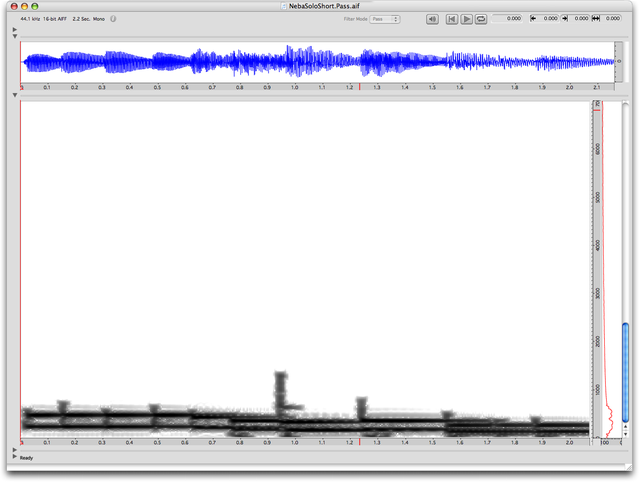Click the selection start time field
Viewport: 639px width, 482px height.
pos(549,19)
